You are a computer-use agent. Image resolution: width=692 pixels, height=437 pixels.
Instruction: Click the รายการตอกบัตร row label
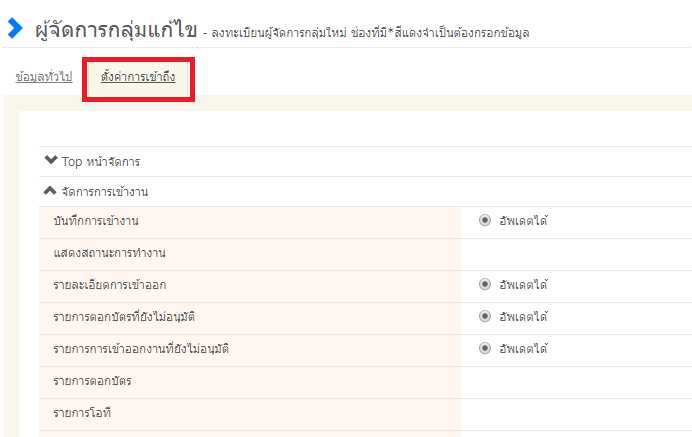pos(92,381)
